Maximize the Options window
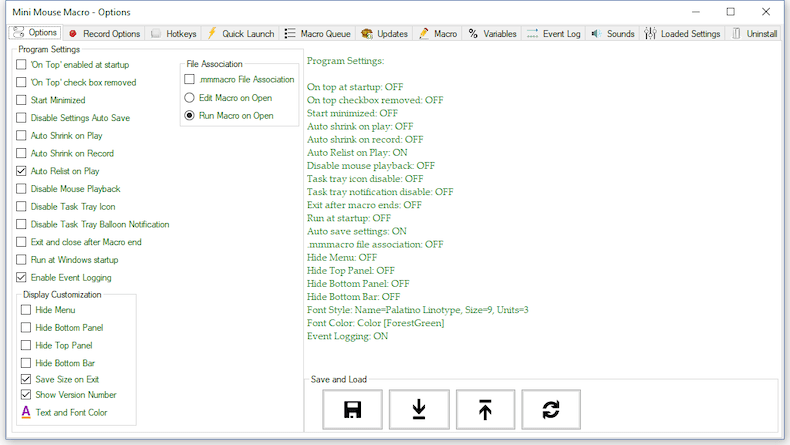The width and height of the screenshot is (790, 445). pyautogui.click(x=731, y=12)
